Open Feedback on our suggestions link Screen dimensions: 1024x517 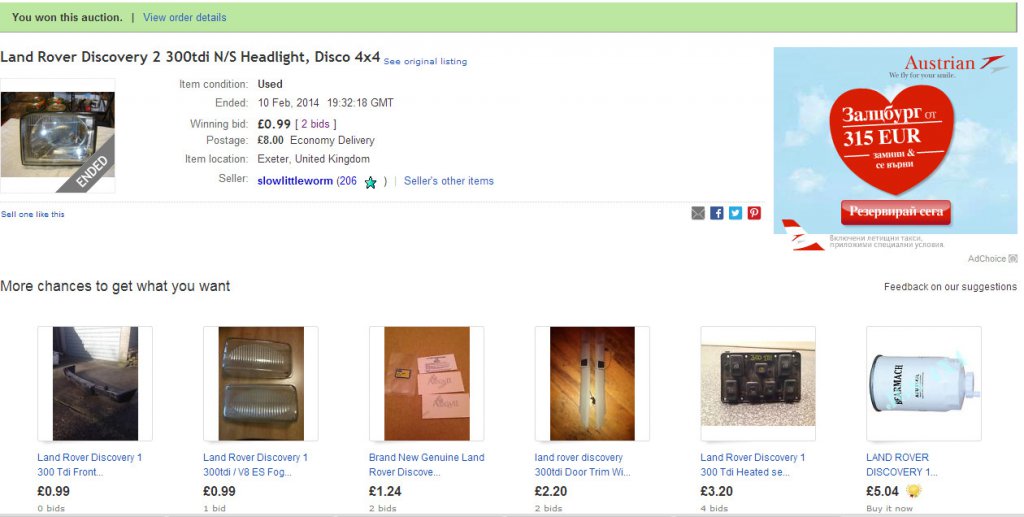pyautogui.click(x=950, y=287)
